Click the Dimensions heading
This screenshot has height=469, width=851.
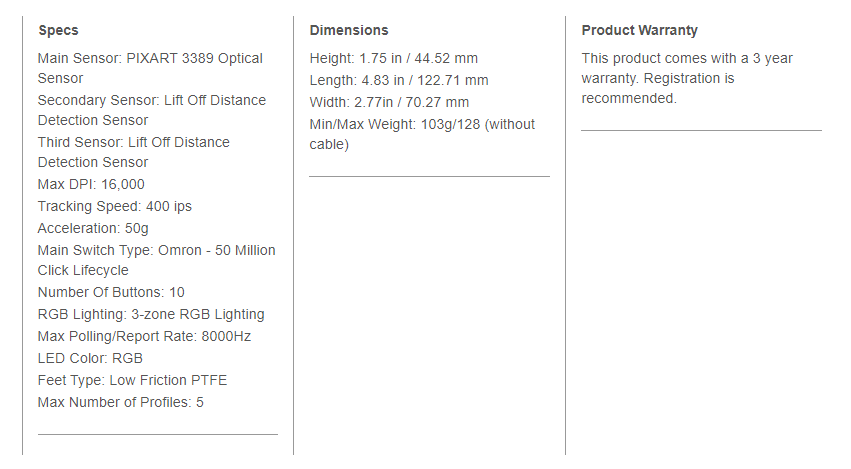(349, 30)
